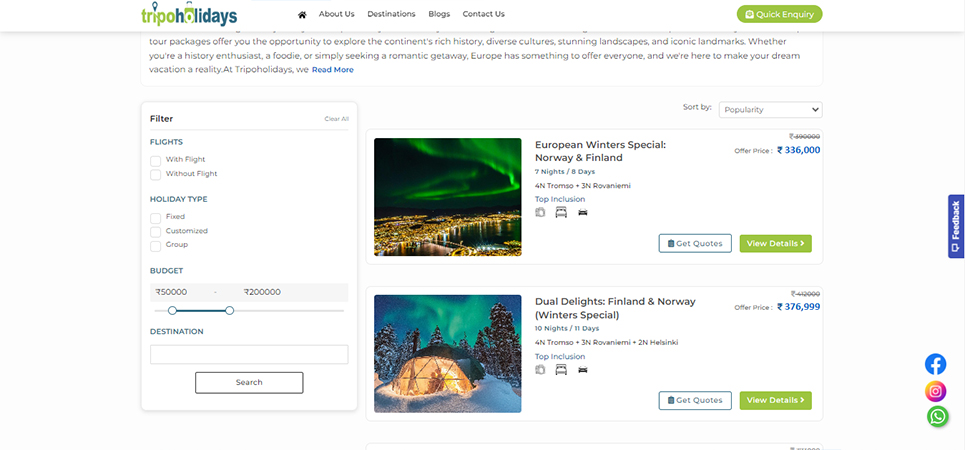
Task: Enable the With Flight filter
Action: tap(156, 160)
